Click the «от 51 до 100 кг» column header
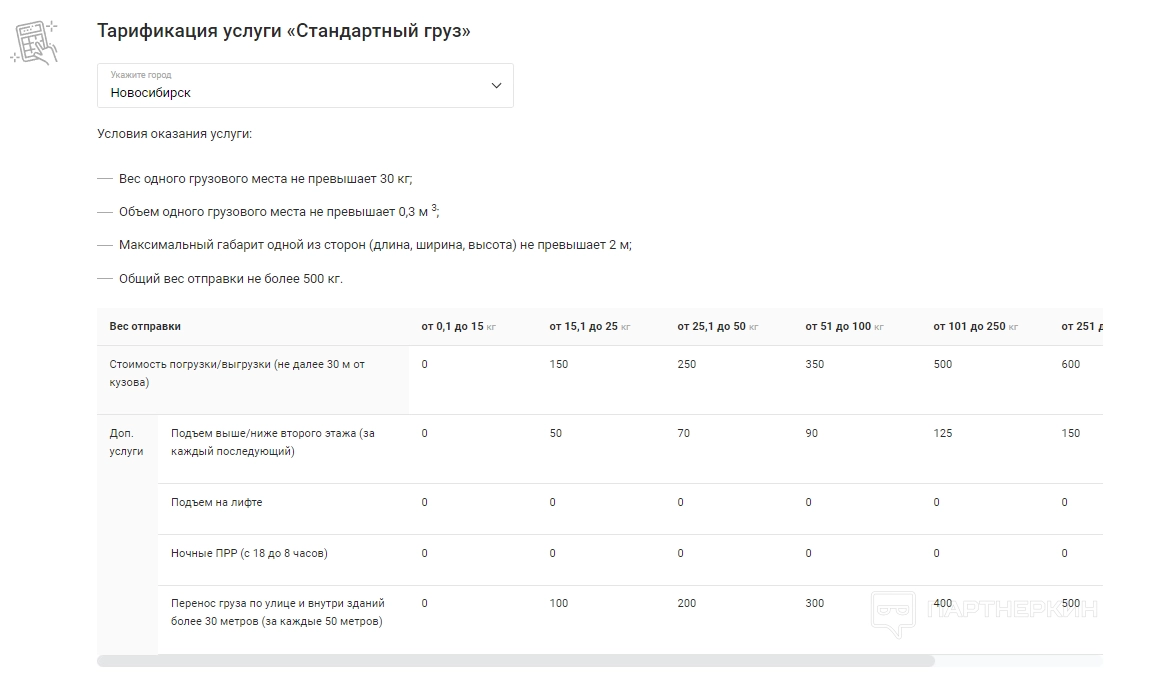 click(x=844, y=327)
